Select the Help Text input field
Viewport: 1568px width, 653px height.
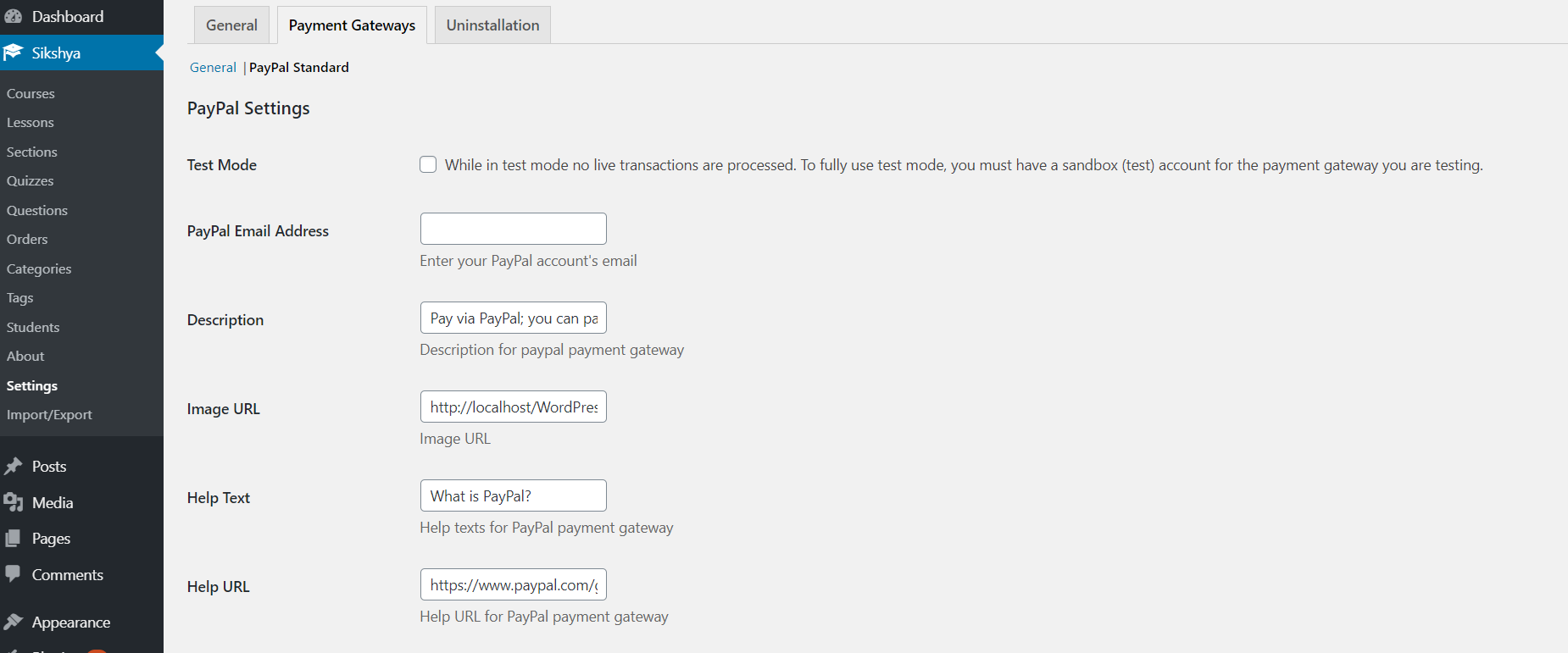[x=514, y=495]
